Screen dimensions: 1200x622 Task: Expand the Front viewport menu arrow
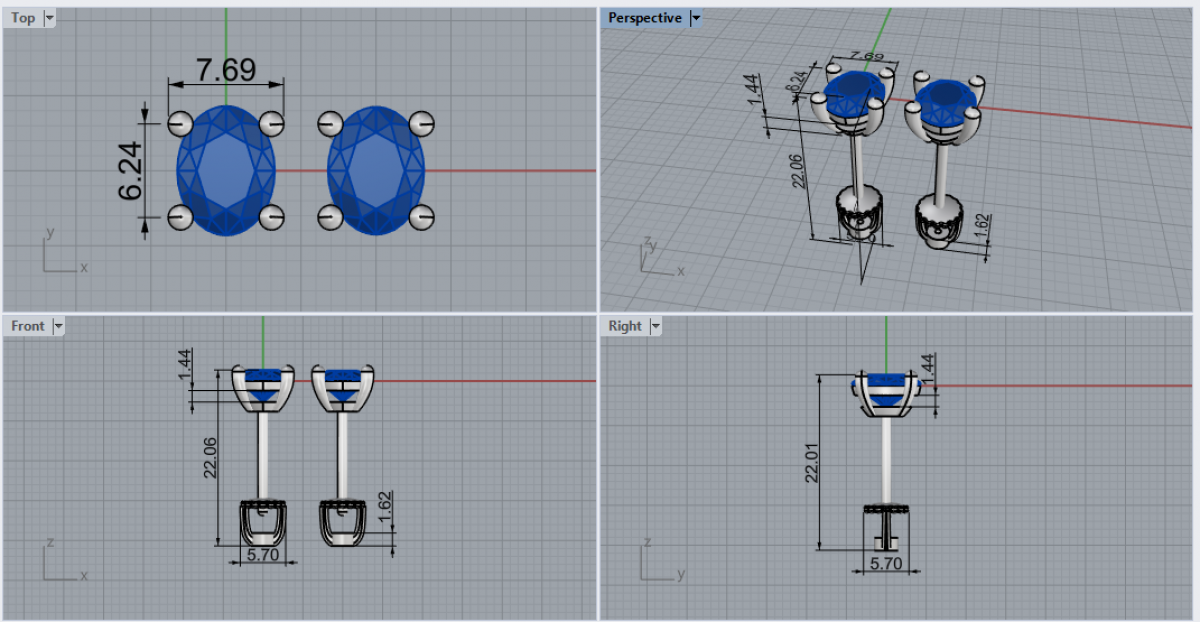58,326
